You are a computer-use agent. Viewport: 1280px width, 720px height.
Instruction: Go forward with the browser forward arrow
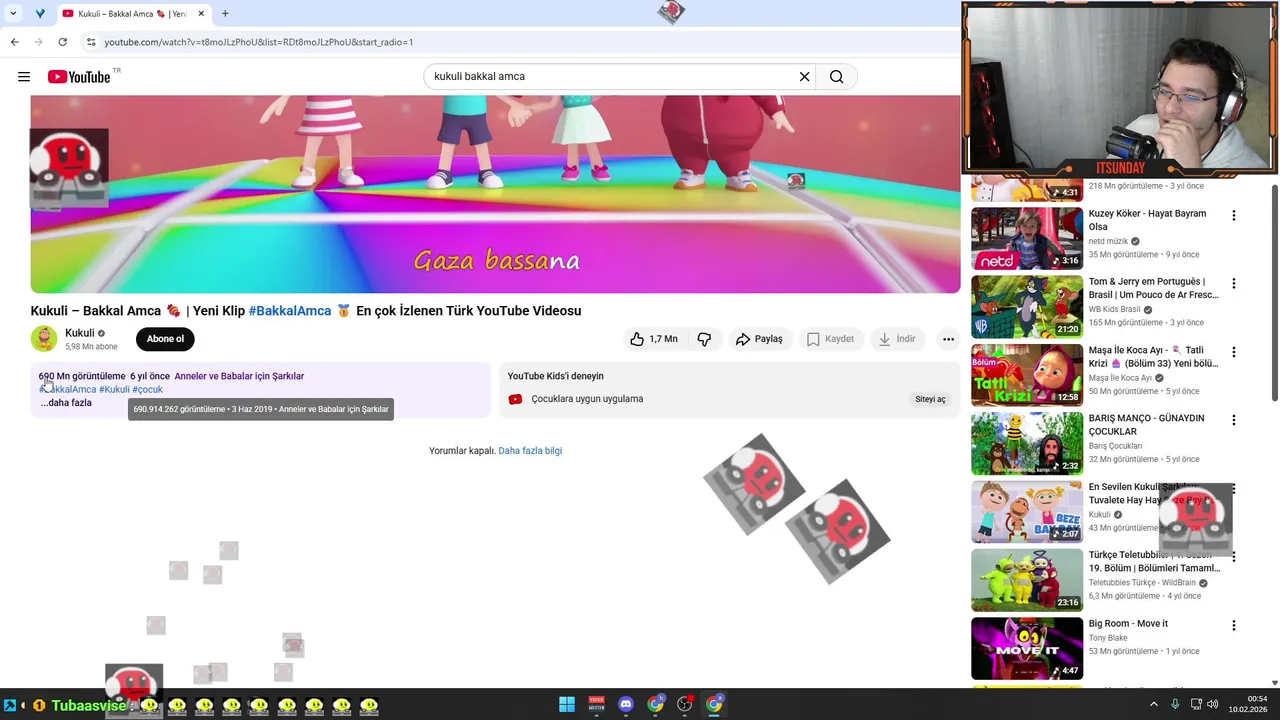tap(38, 42)
